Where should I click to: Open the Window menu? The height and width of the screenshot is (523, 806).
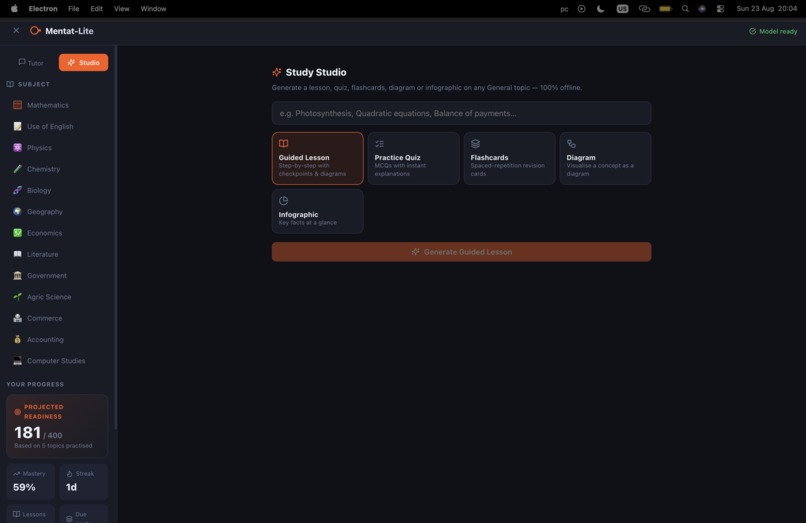pyautogui.click(x=153, y=9)
